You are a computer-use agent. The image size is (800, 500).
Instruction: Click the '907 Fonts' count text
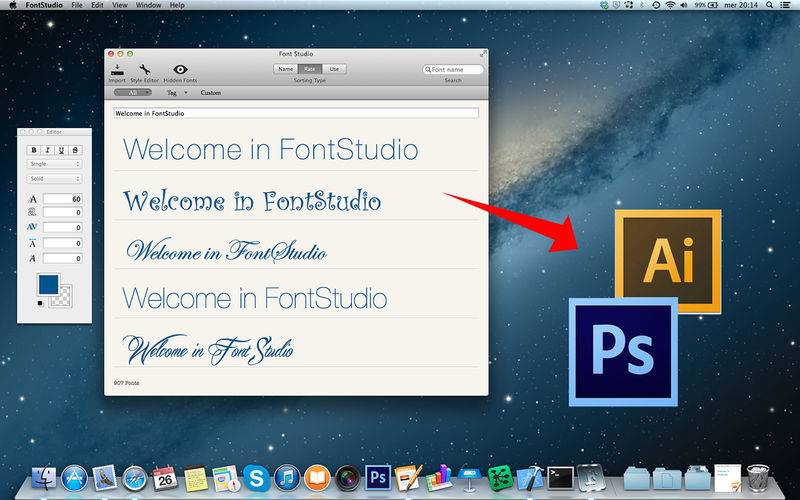127,383
